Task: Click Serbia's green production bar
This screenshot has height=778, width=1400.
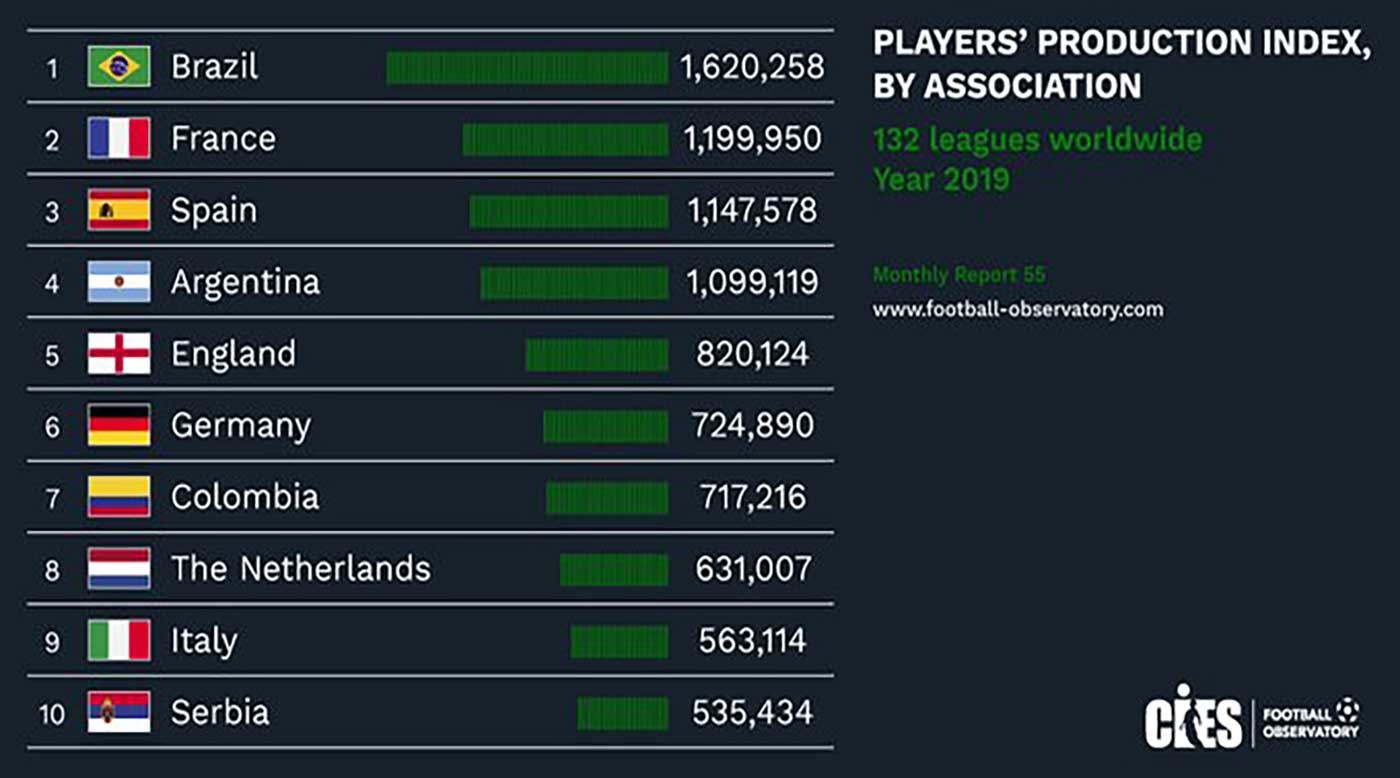Action: 622,713
